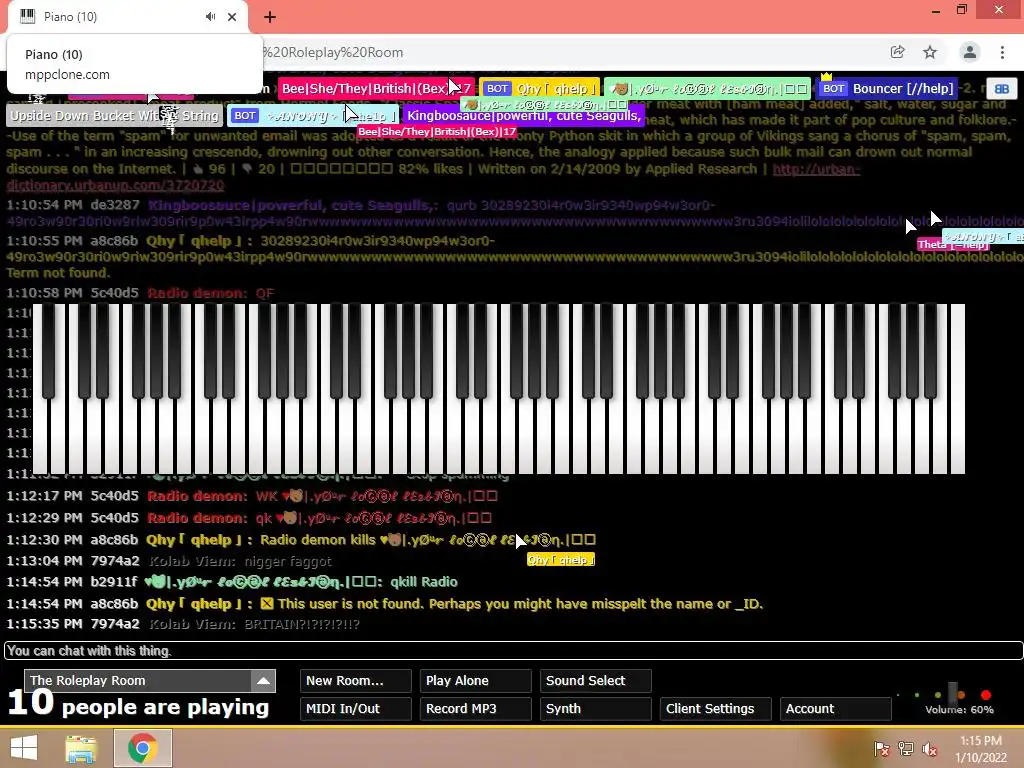Open the Windows Start menu

[24, 748]
